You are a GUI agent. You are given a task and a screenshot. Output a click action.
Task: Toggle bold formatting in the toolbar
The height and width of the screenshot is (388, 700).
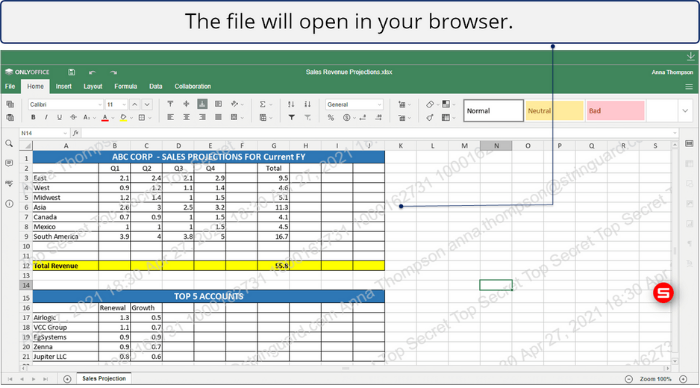tap(33, 117)
